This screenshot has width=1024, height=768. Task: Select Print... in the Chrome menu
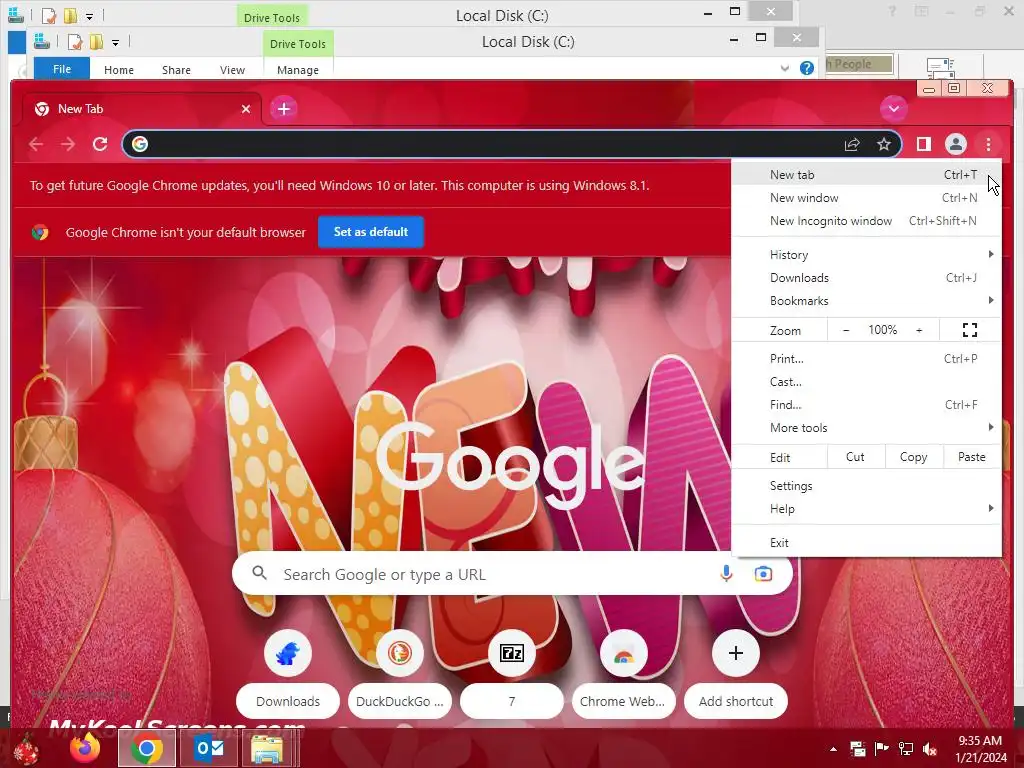[866, 359]
